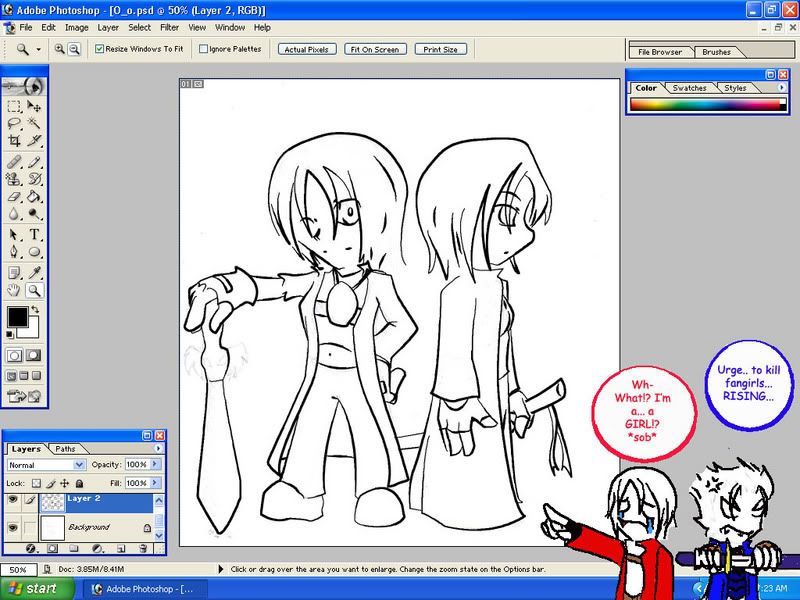Hide Layer 2 using its eye icon

[x=12, y=499]
